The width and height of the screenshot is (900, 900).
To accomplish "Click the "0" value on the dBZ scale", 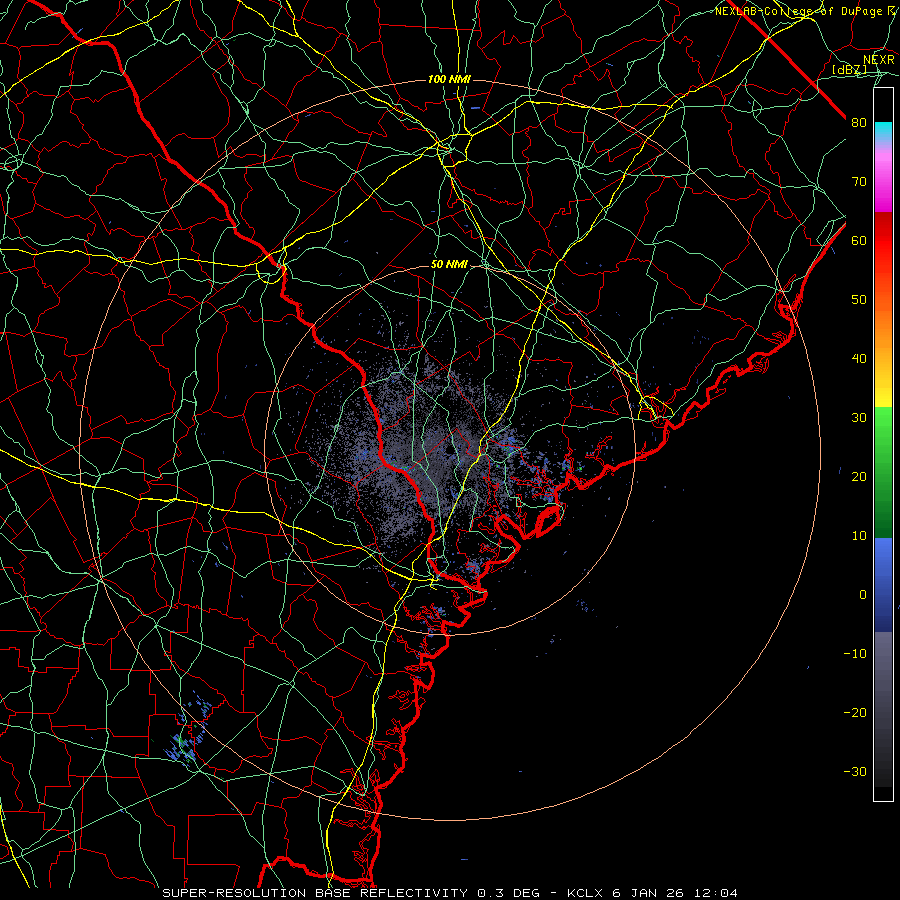I will [x=863, y=595].
